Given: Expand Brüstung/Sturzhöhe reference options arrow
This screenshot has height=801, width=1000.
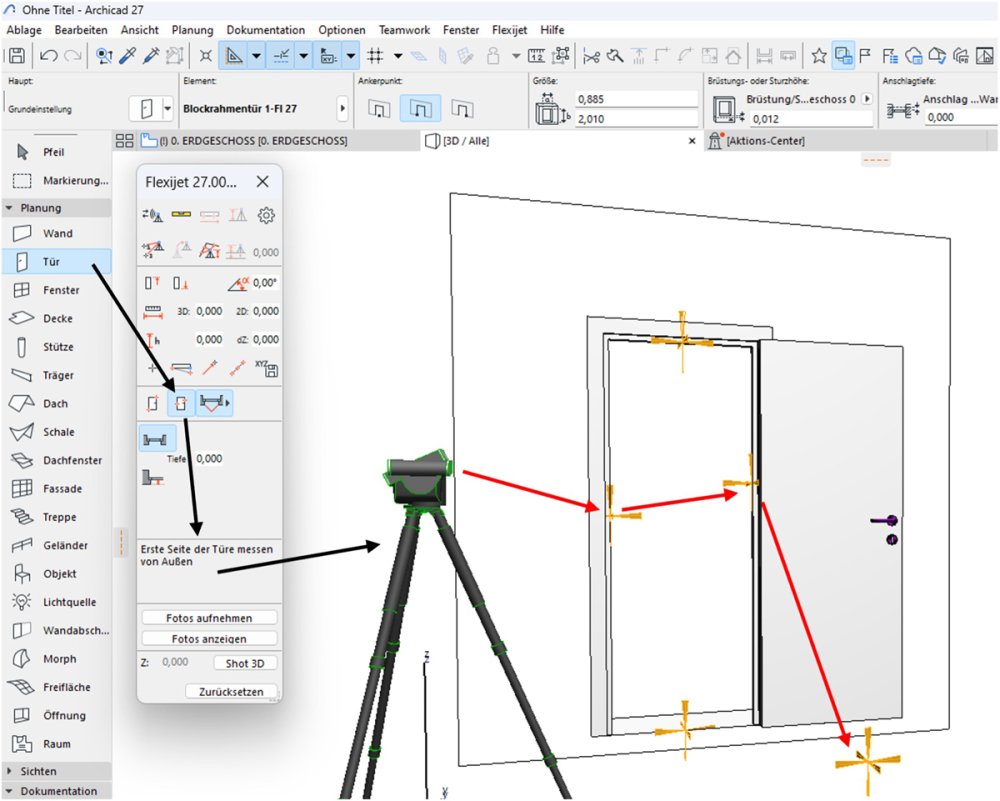Looking at the screenshot, I should 867,99.
